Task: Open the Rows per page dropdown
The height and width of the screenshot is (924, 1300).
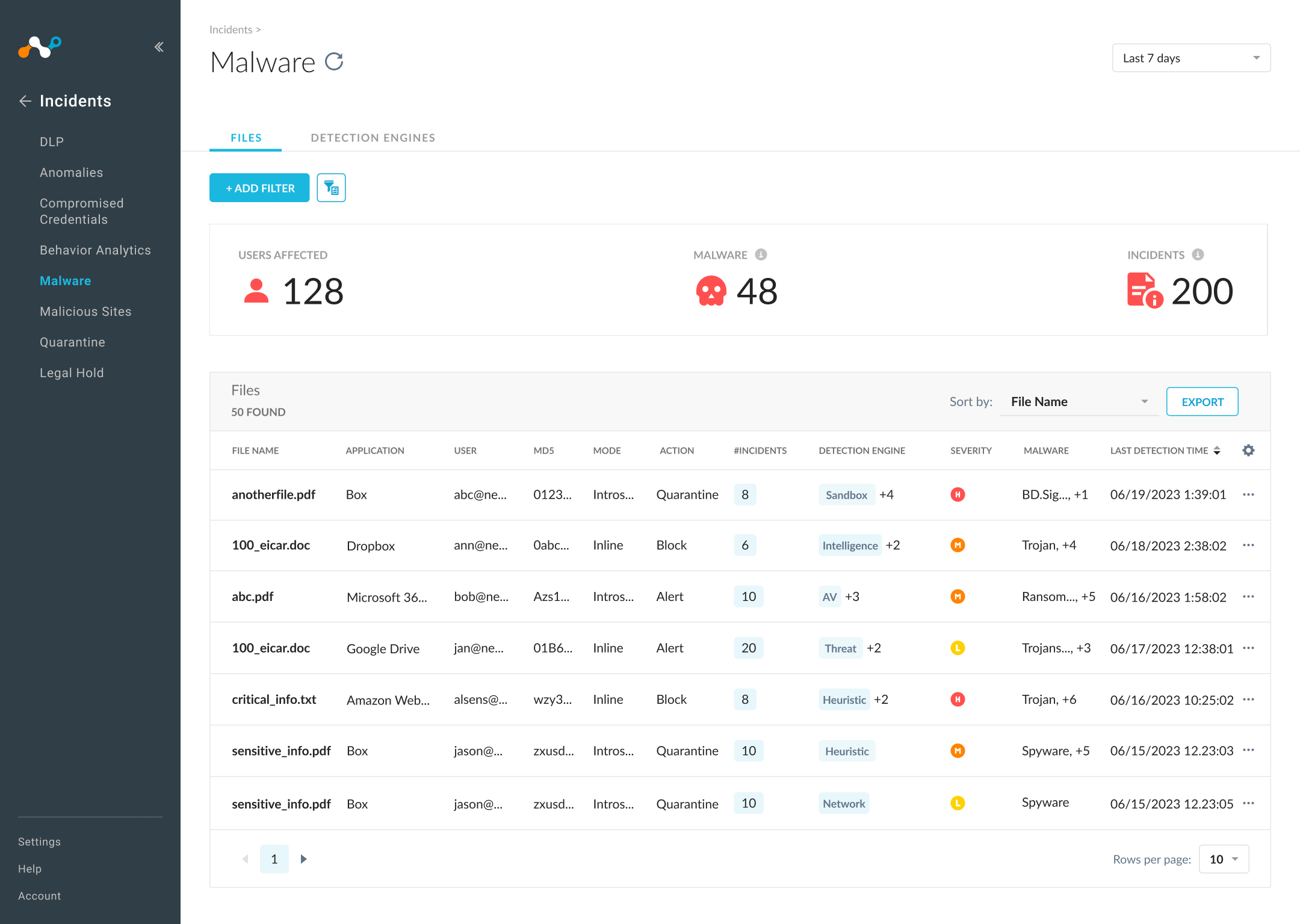Action: click(x=1224, y=859)
